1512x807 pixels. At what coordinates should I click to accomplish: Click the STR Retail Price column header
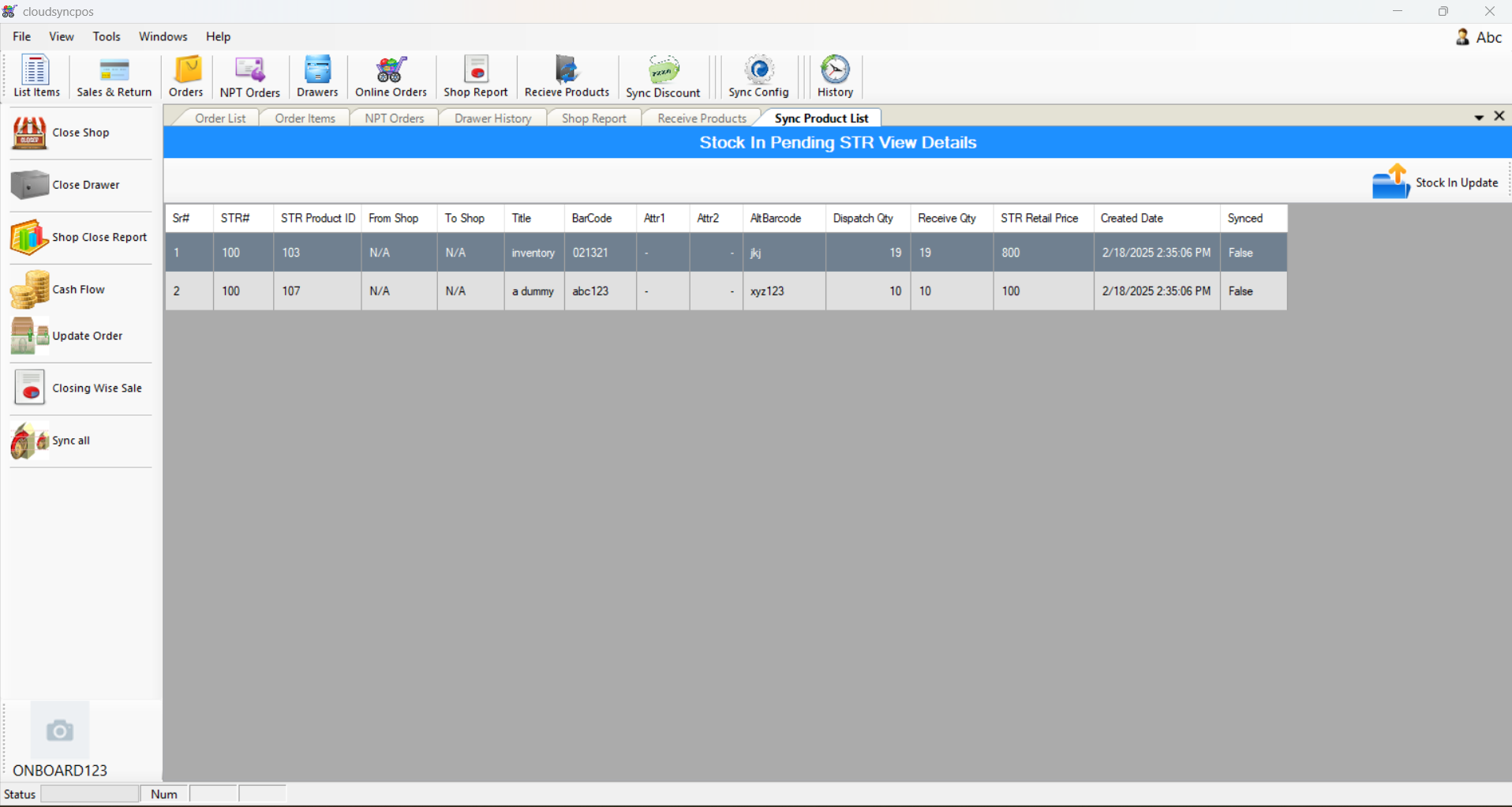(1043, 218)
